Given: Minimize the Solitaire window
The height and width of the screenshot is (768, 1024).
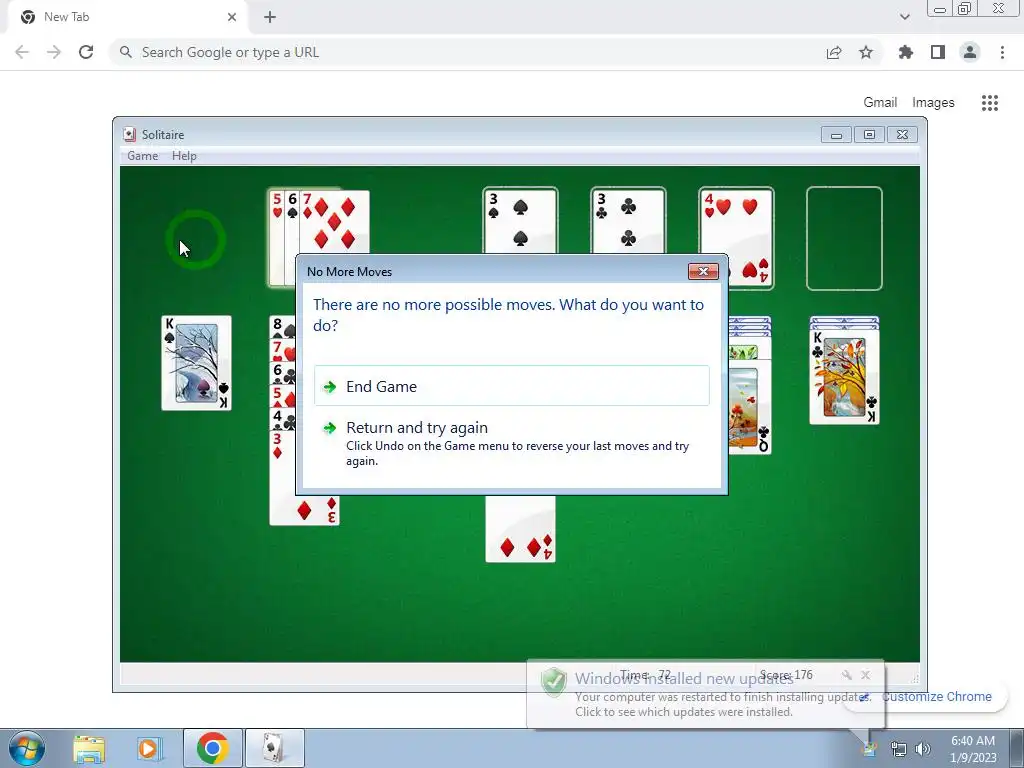Looking at the screenshot, I should (x=836, y=135).
